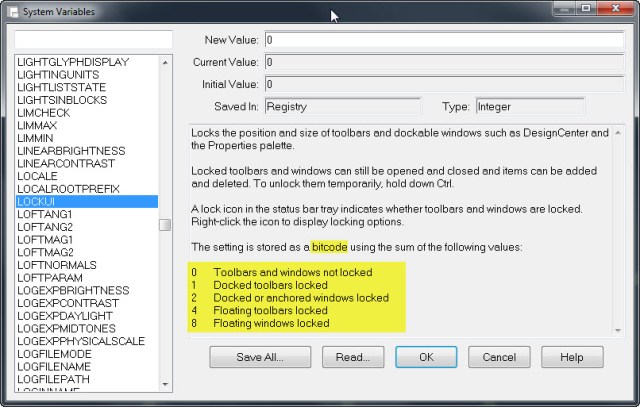Choose the LOCALE variable
Screen dimensions: 640x407
37,174
